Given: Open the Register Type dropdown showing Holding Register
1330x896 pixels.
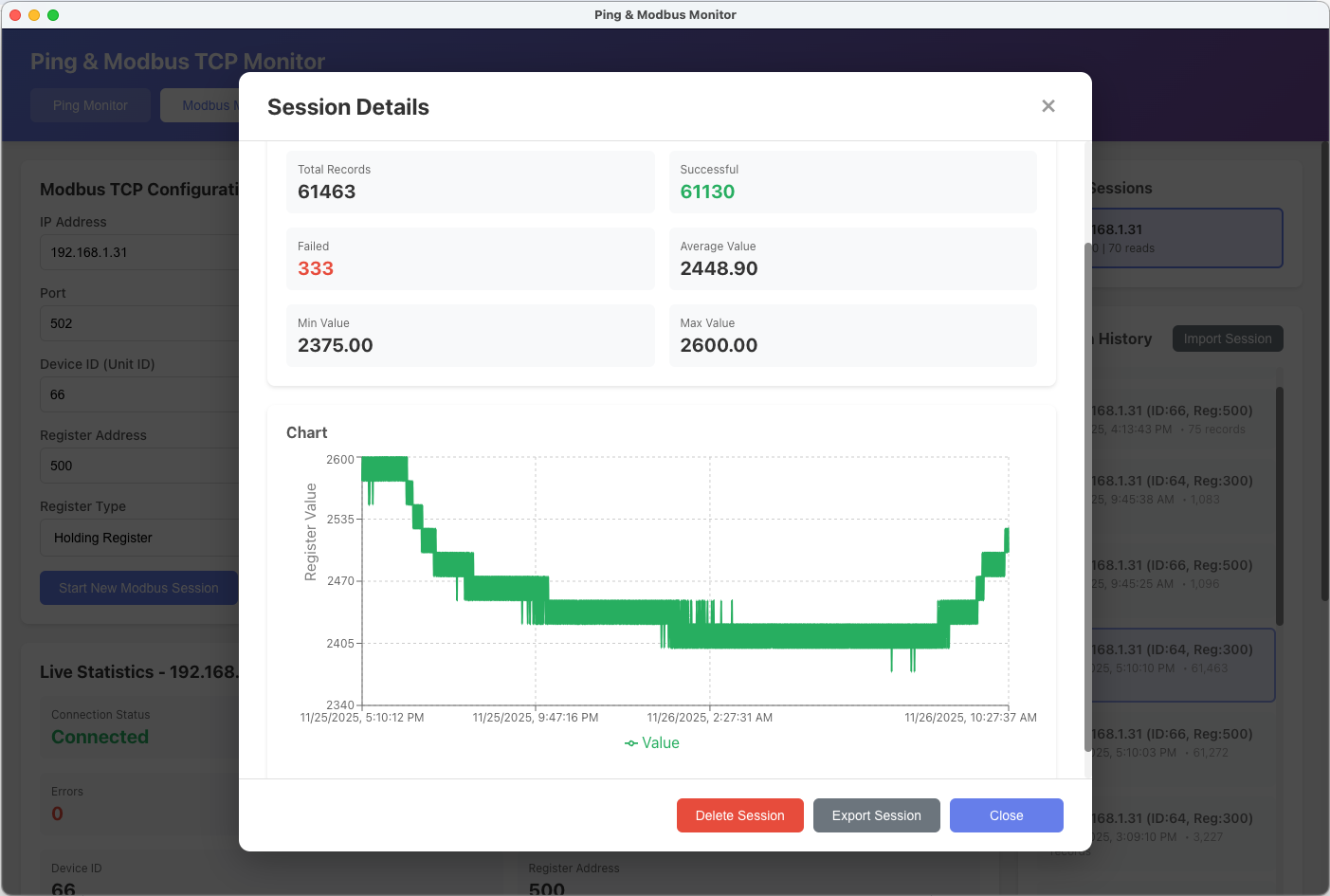Looking at the screenshot, I should tap(138, 538).
